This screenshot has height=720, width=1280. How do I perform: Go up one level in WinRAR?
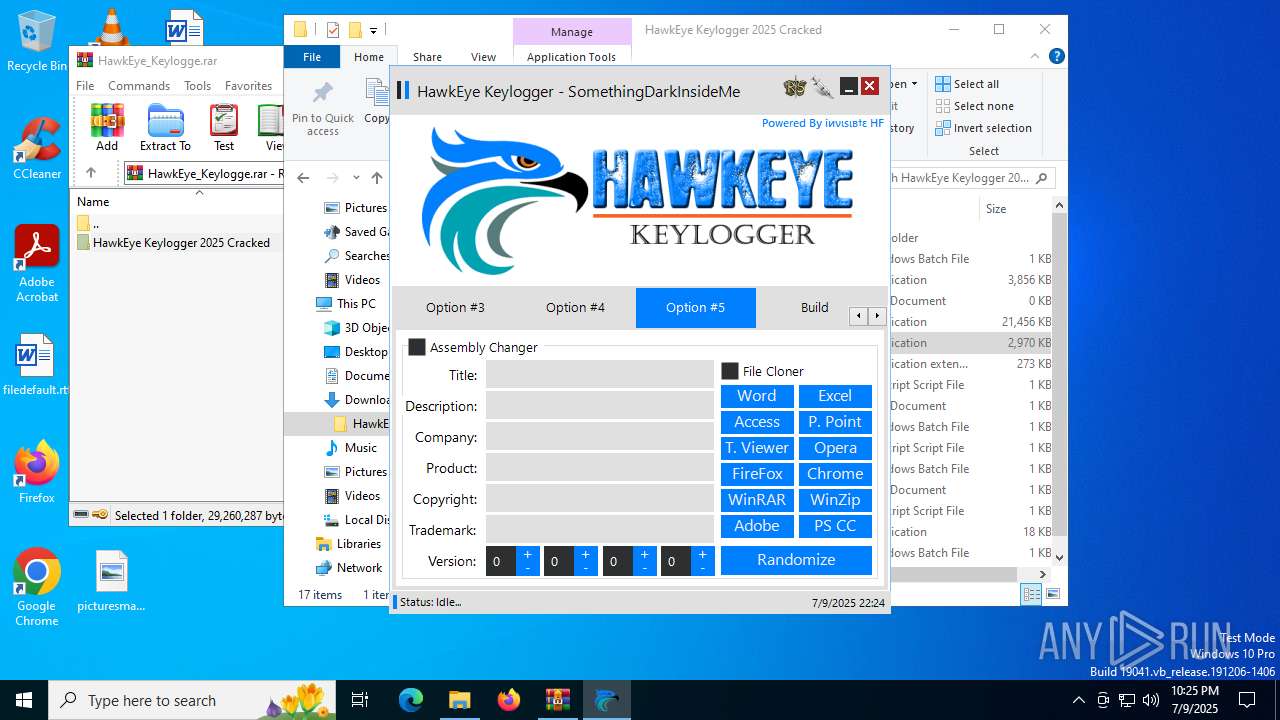pos(91,173)
